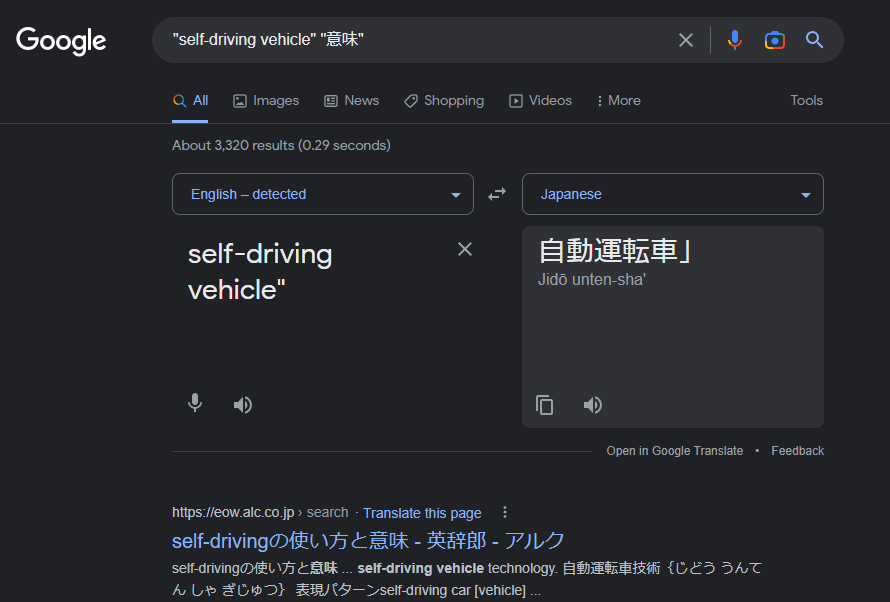Swap source and target languages
The image size is (890, 602).
(x=497, y=194)
